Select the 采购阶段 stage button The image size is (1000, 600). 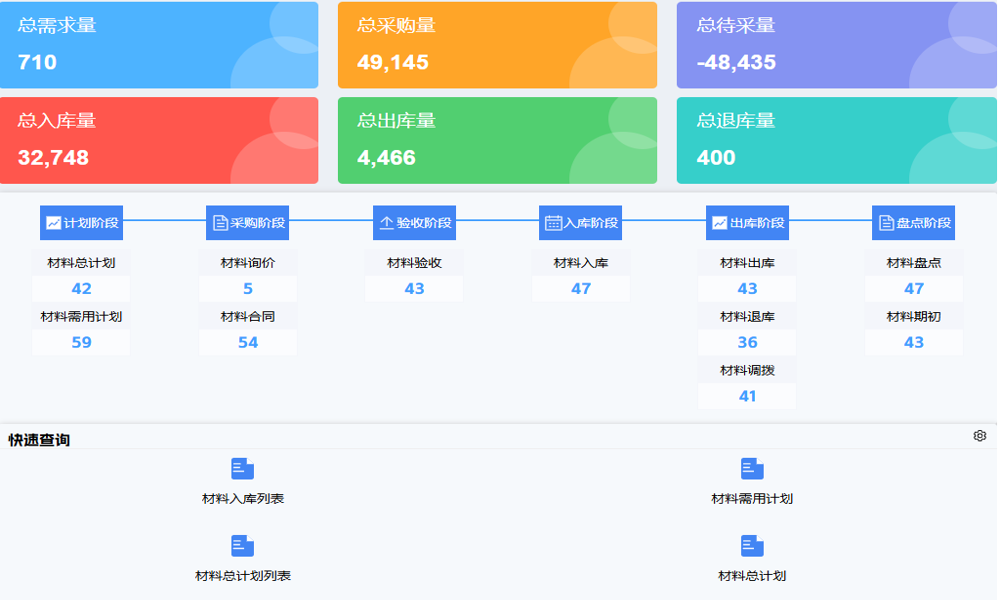click(247, 223)
